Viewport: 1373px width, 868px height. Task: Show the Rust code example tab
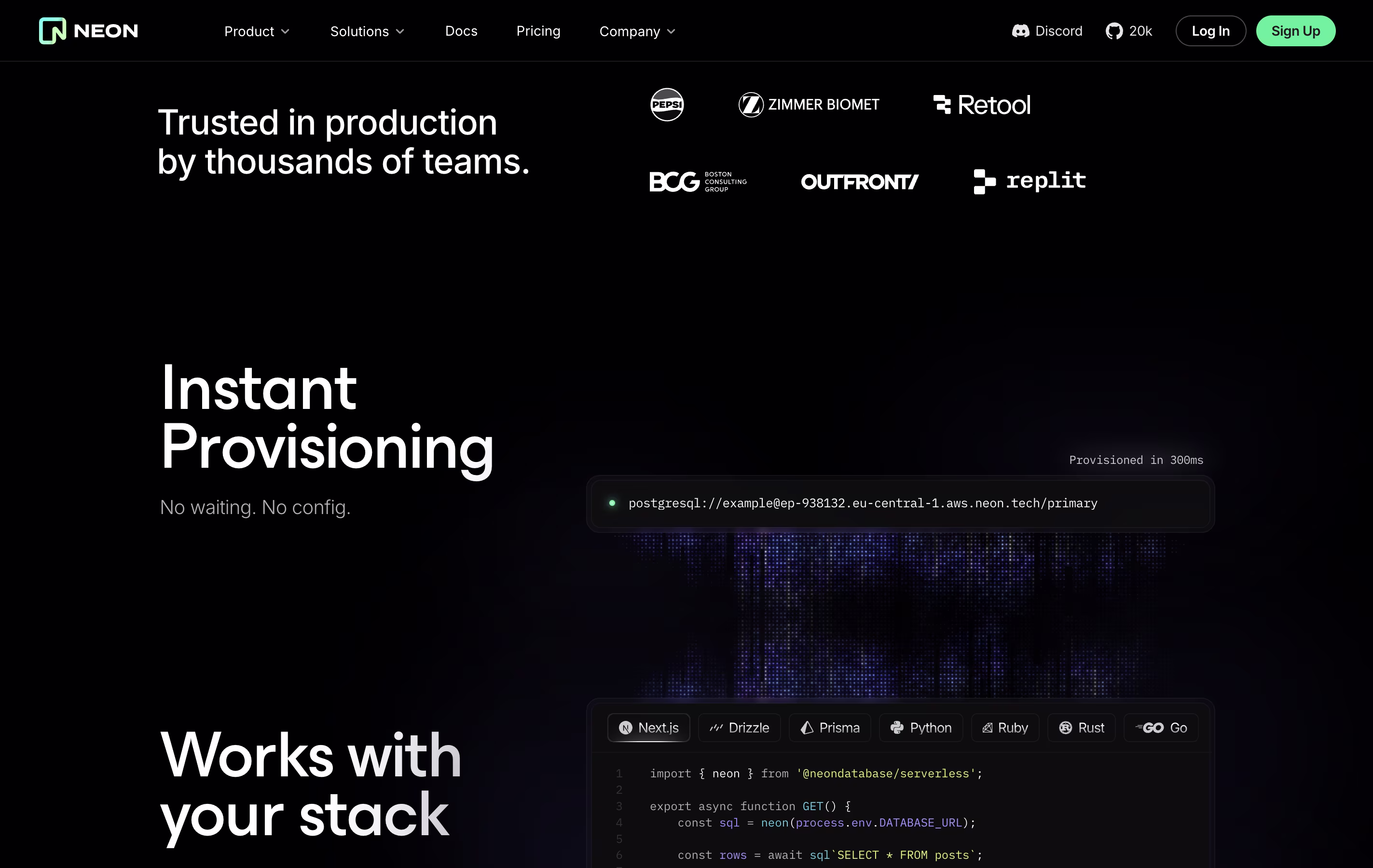pos(1081,727)
